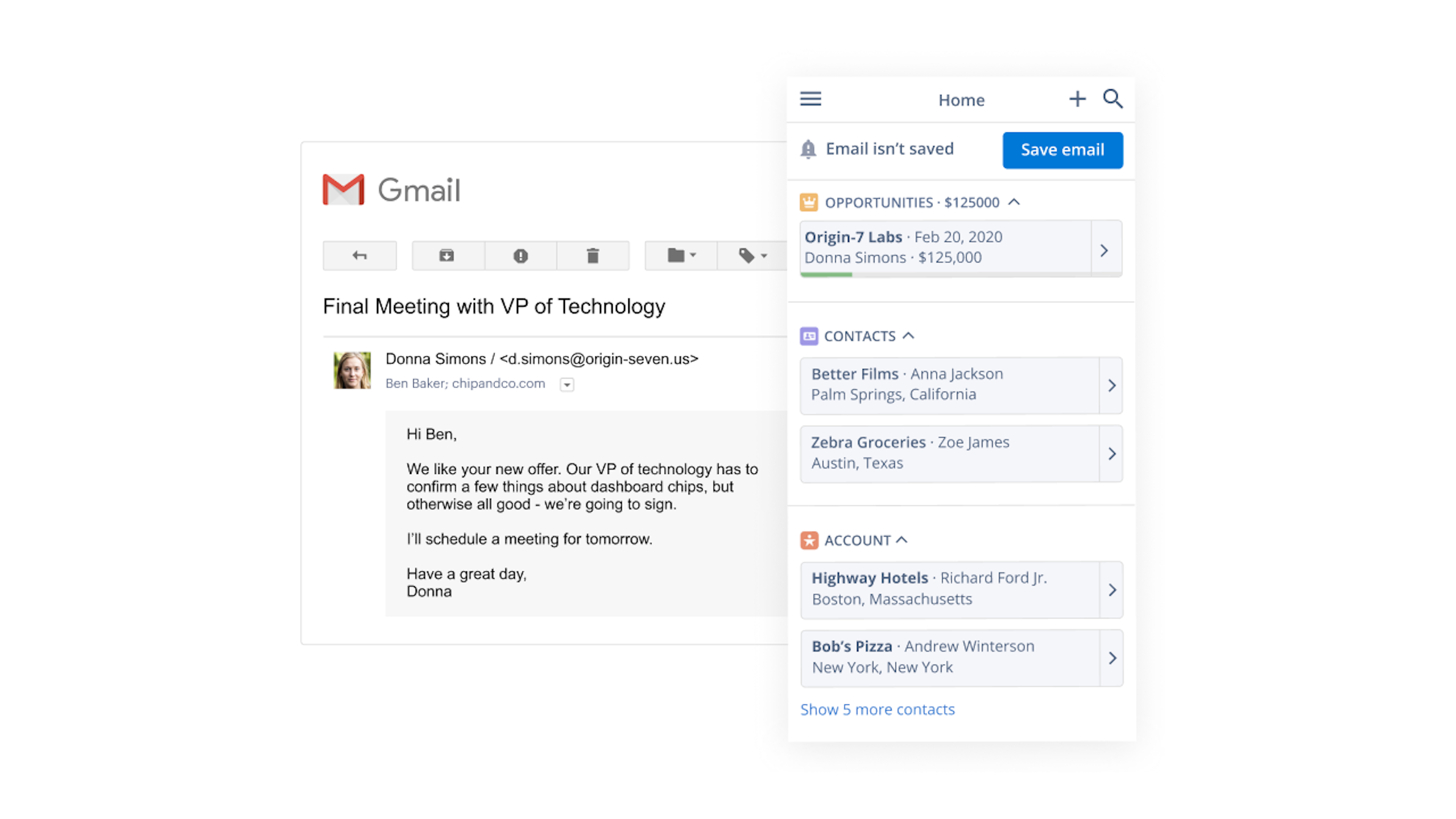Archive the email using the archive icon
This screenshot has width=1456, height=819.
[447, 256]
